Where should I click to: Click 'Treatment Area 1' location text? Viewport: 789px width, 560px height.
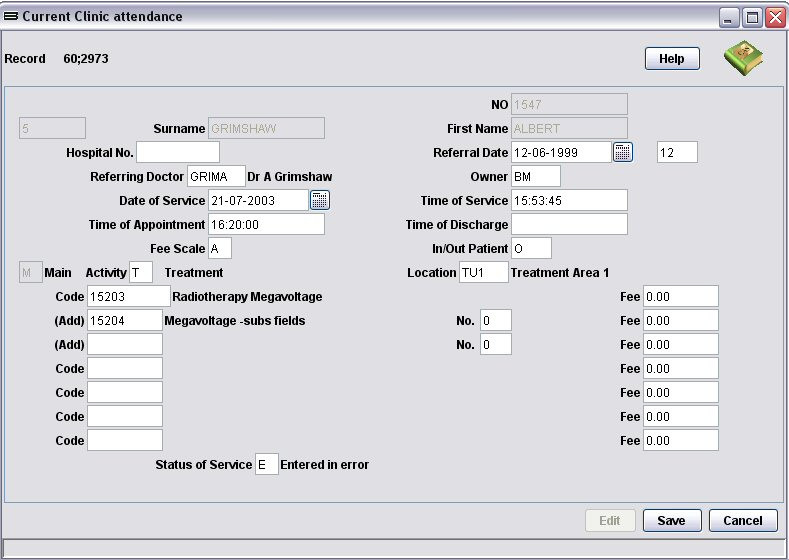pos(560,273)
